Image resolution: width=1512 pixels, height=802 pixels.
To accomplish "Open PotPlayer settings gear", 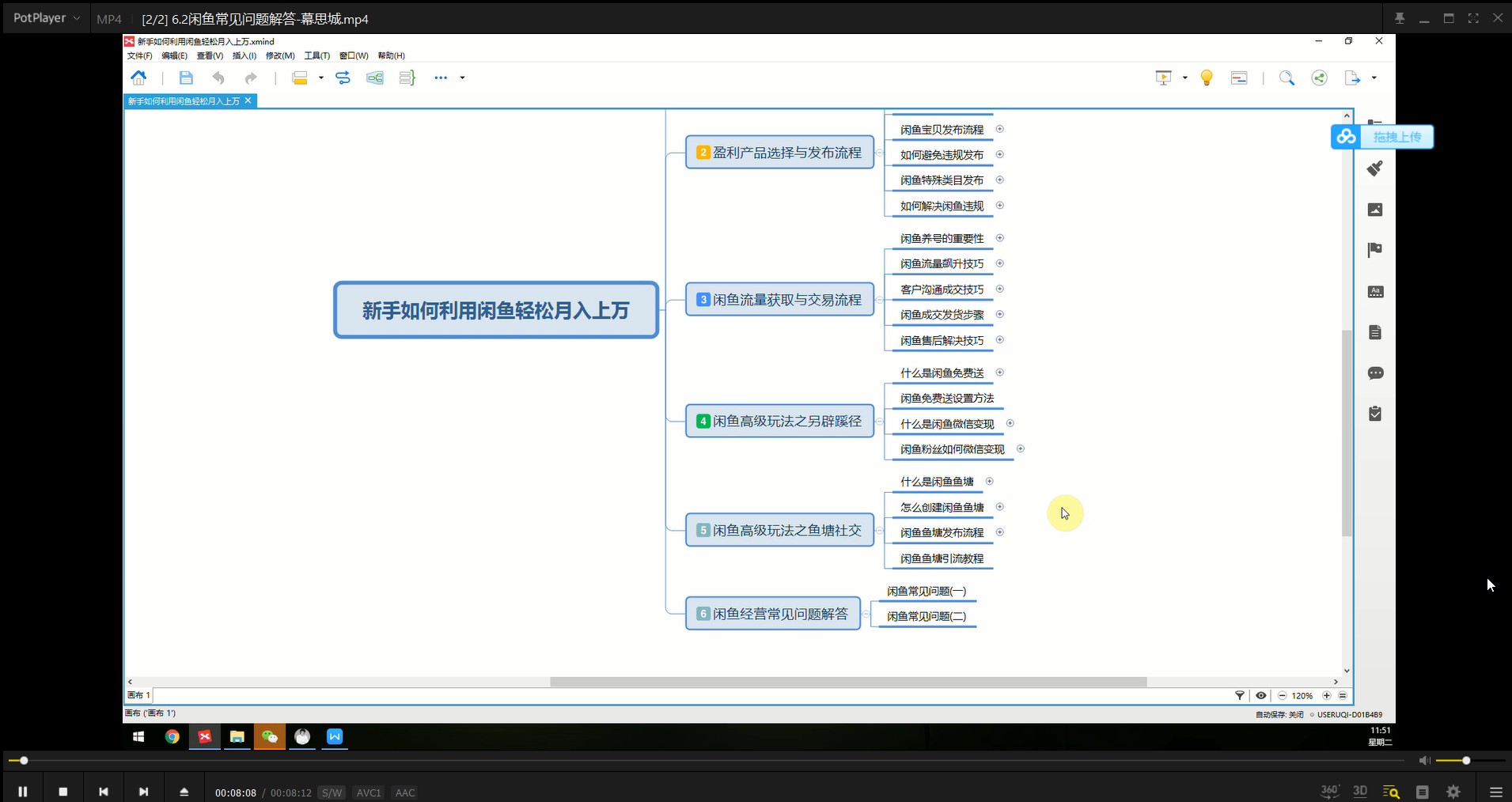I will point(1453,792).
